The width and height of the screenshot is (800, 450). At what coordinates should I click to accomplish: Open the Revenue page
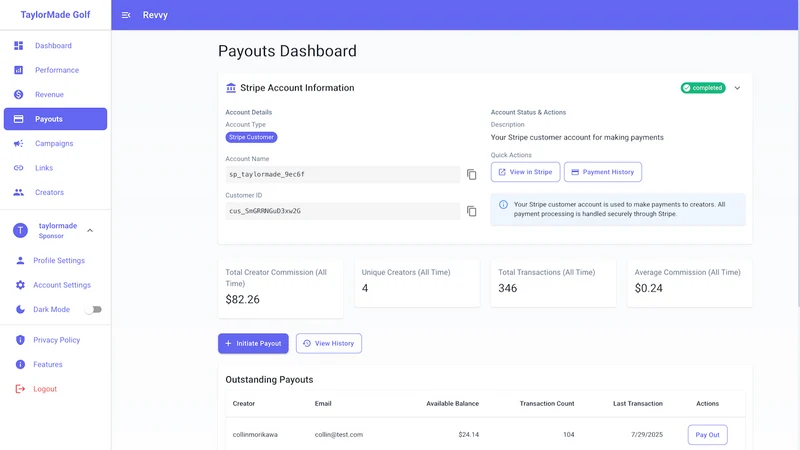point(56,94)
